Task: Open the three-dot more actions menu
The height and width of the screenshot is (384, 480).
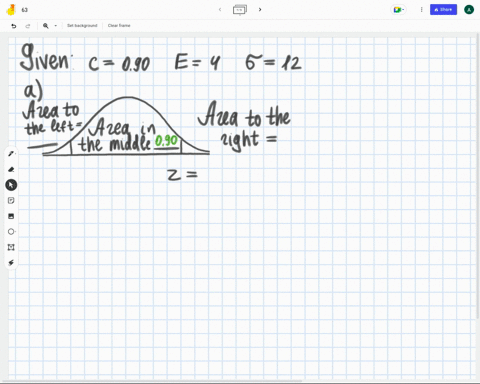Action: tap(421, 10)
